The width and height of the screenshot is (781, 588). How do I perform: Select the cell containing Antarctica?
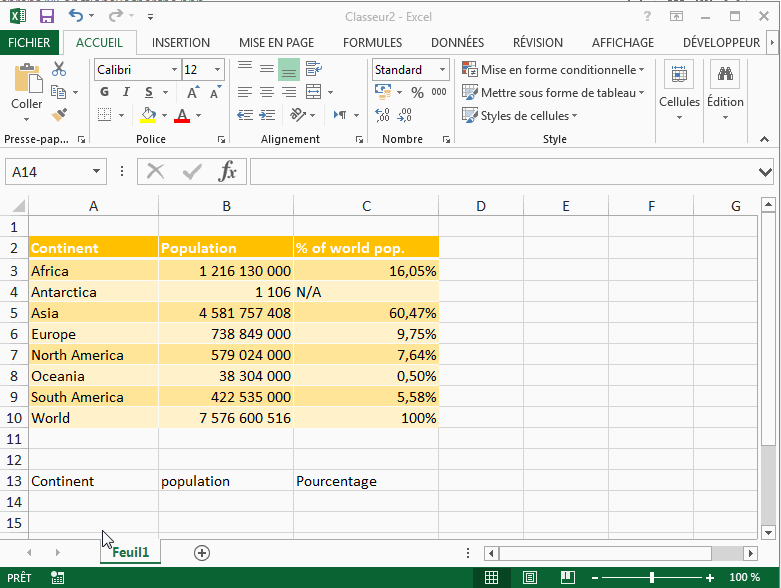[x=94, y=292]
